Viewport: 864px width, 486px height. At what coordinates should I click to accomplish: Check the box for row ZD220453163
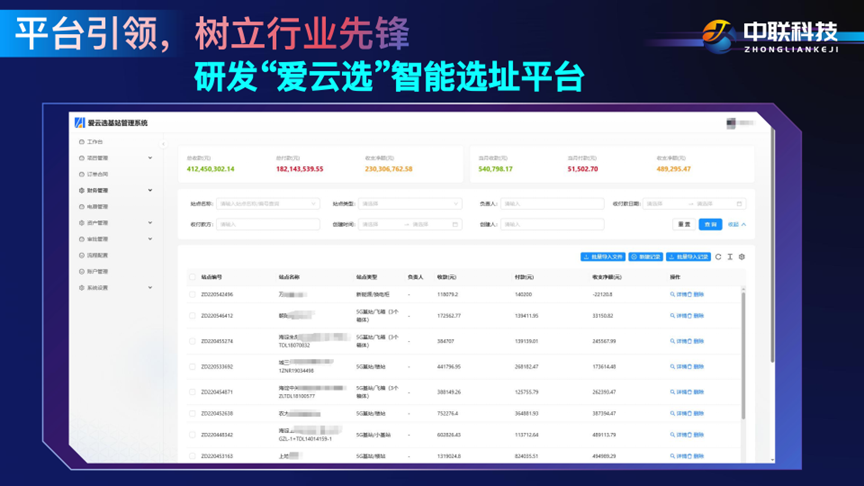[192, 456]
